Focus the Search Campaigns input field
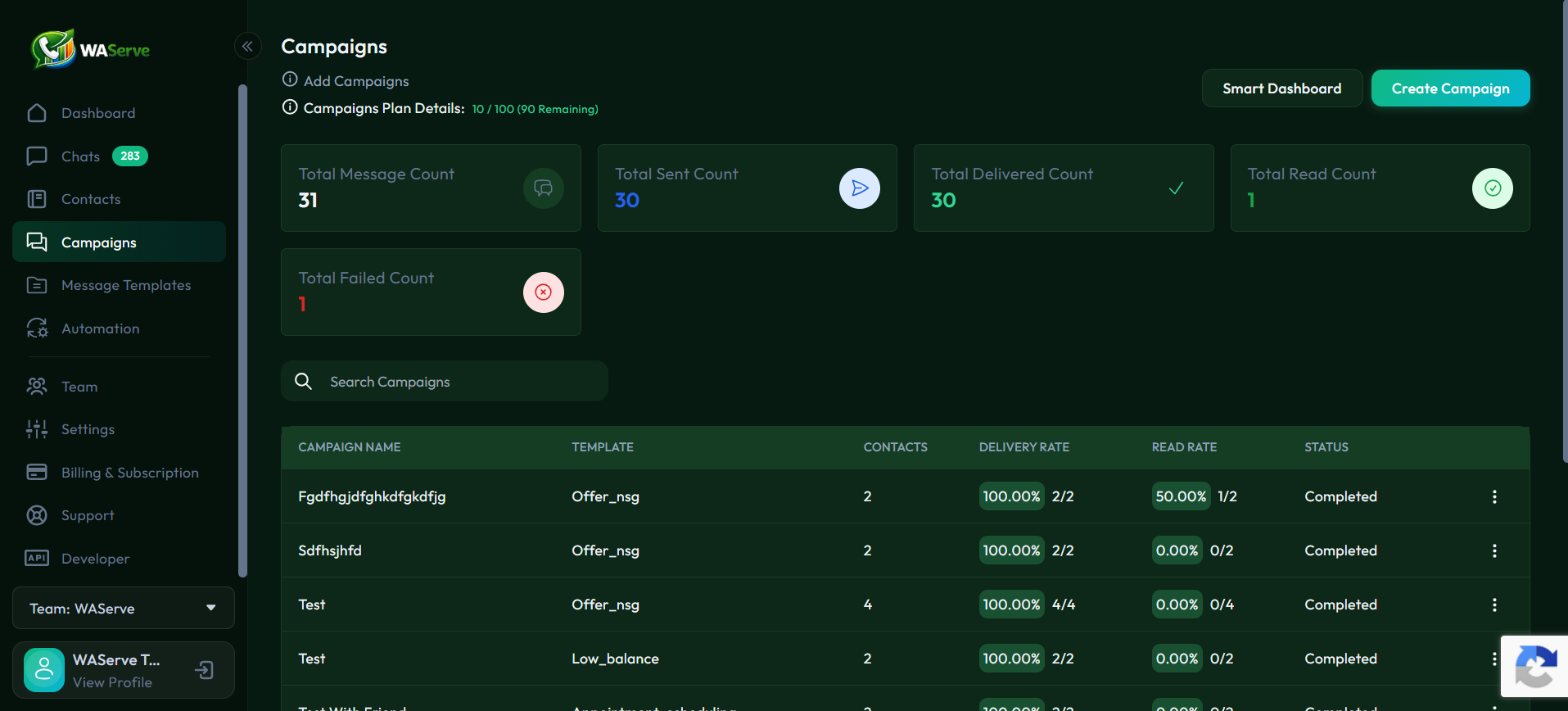The image size is (1568, 711). point(445,381)
